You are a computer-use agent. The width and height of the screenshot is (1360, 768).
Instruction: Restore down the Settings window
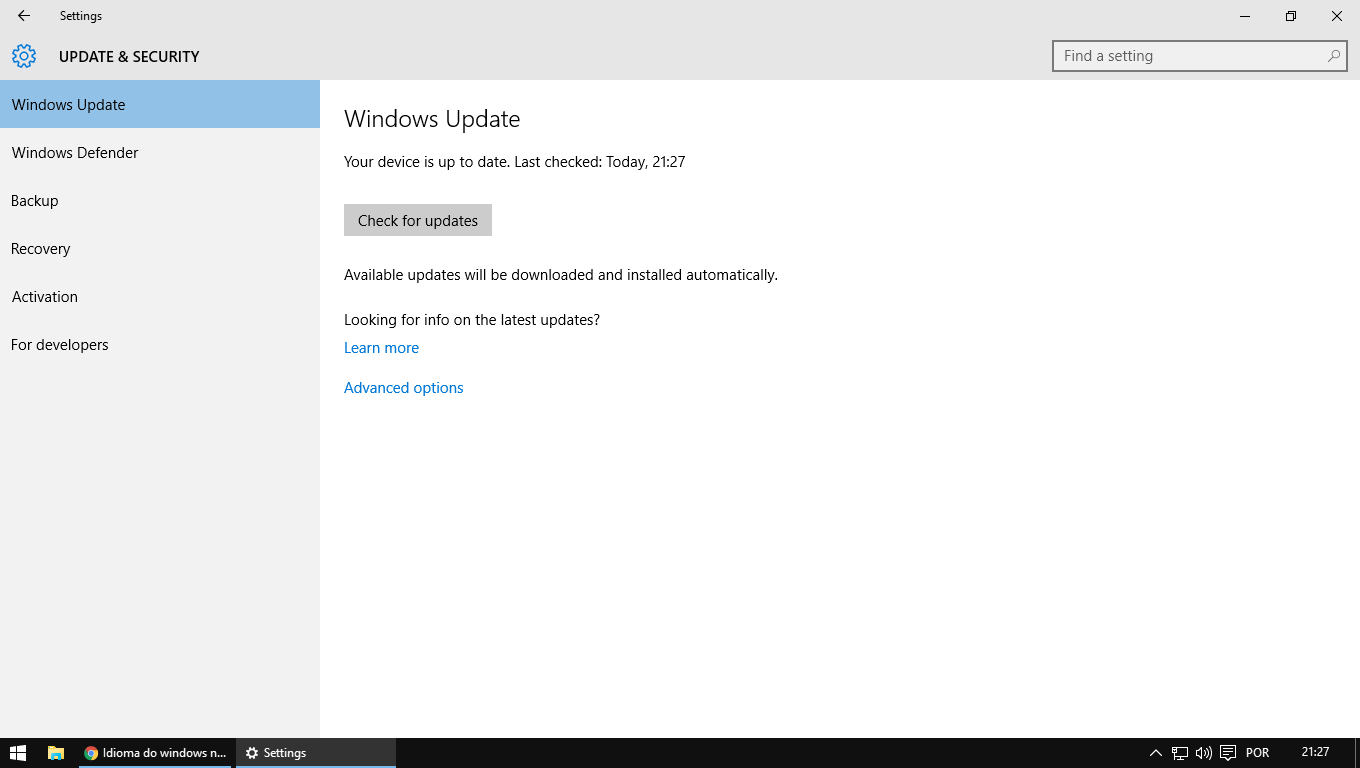tap(1291, 16)
